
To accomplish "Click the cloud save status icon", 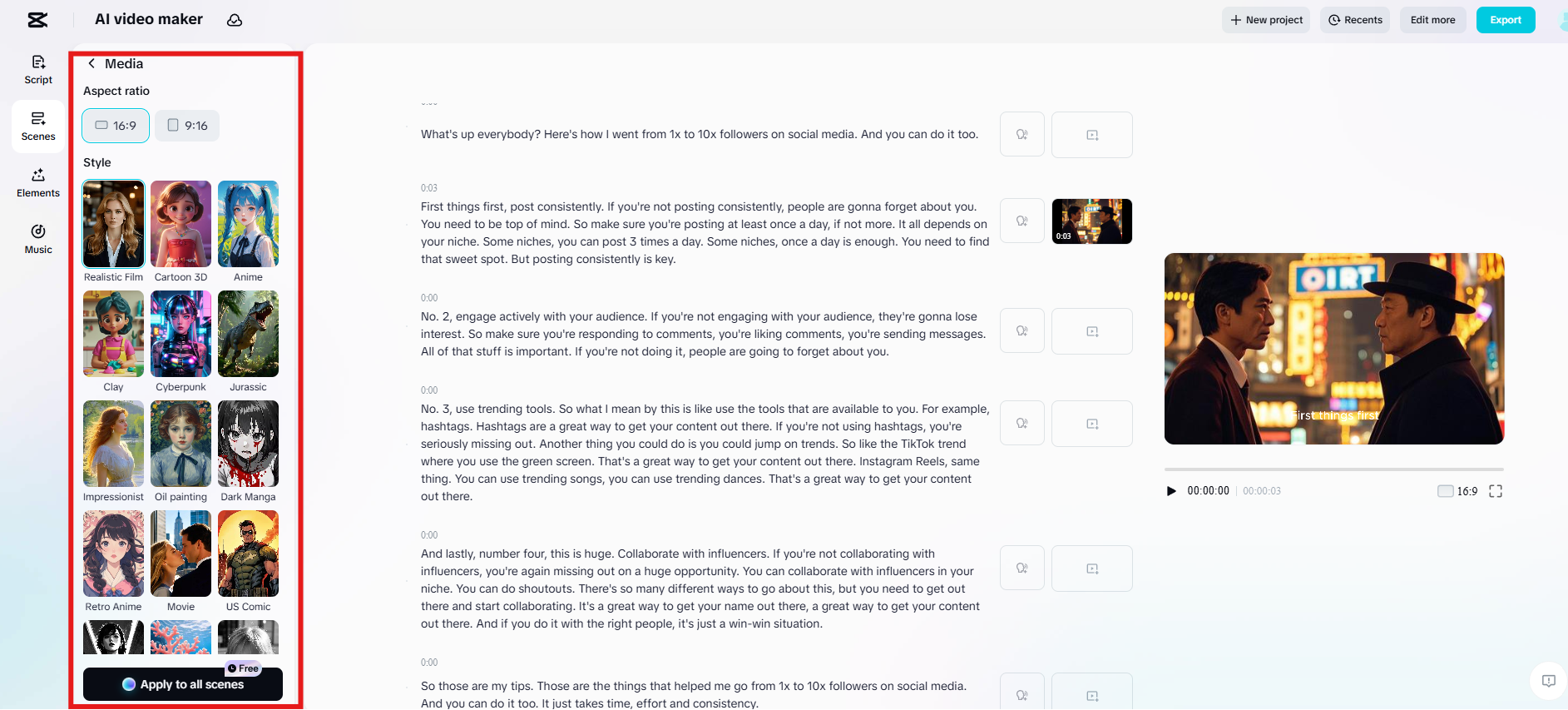I will tap(235, 20).
